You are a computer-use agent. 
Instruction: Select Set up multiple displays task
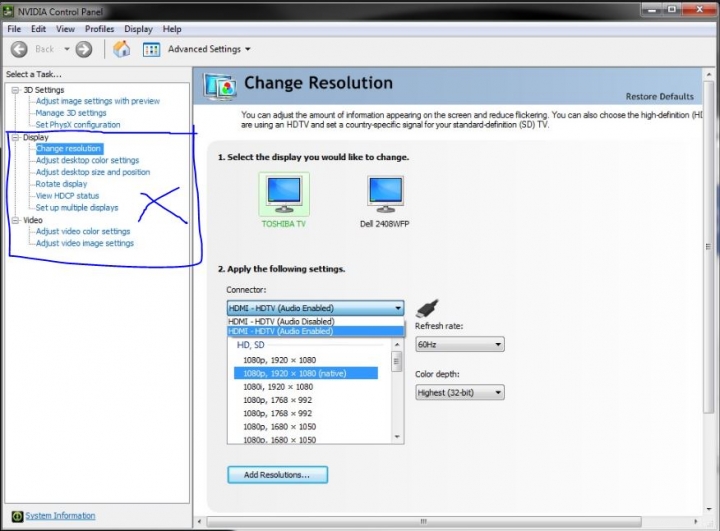(77, 208)
